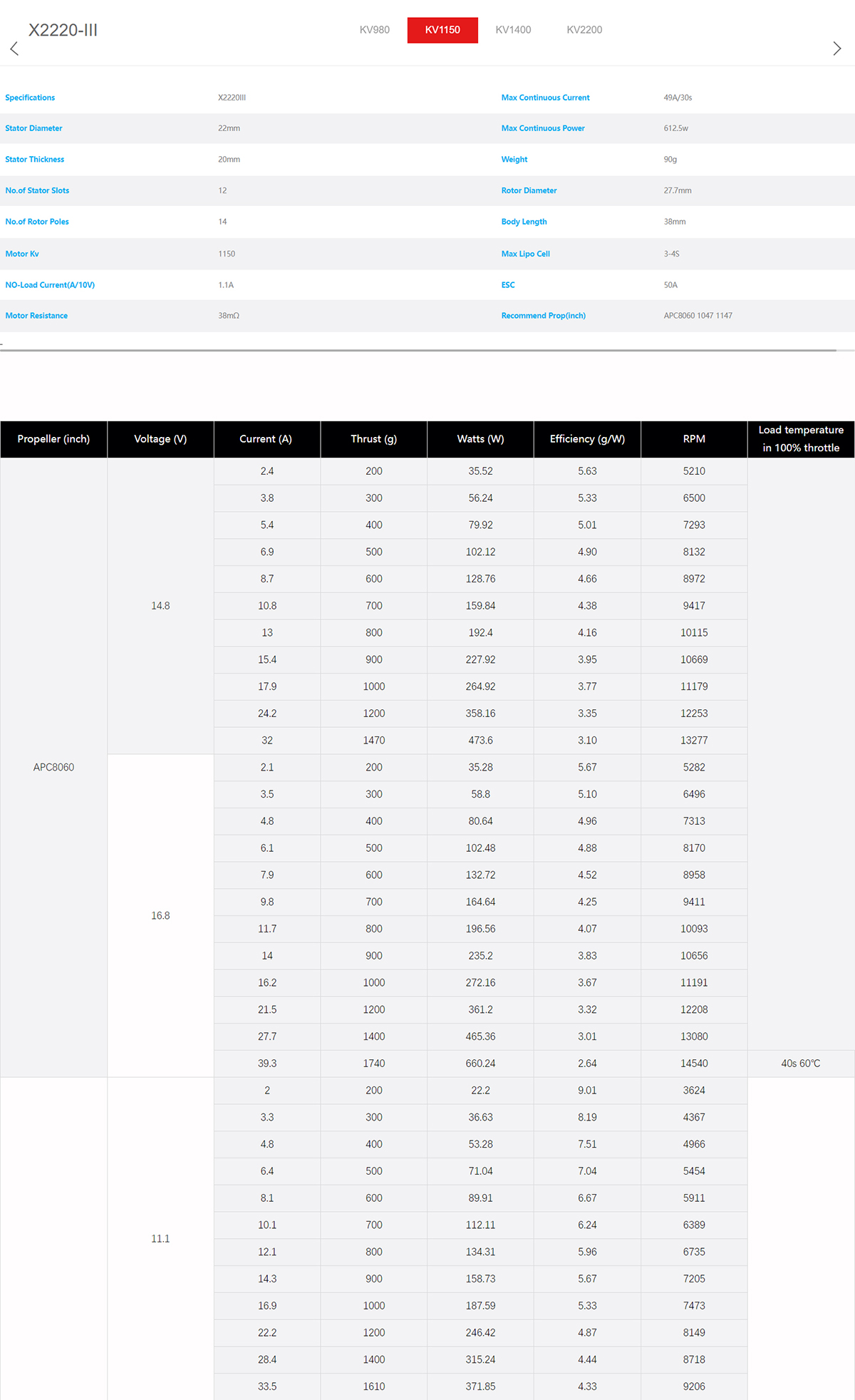The width and height of the screenshot is (855, 1400).
Task: Click the Recommend Prop(inch) label
Action: (543, 316)
